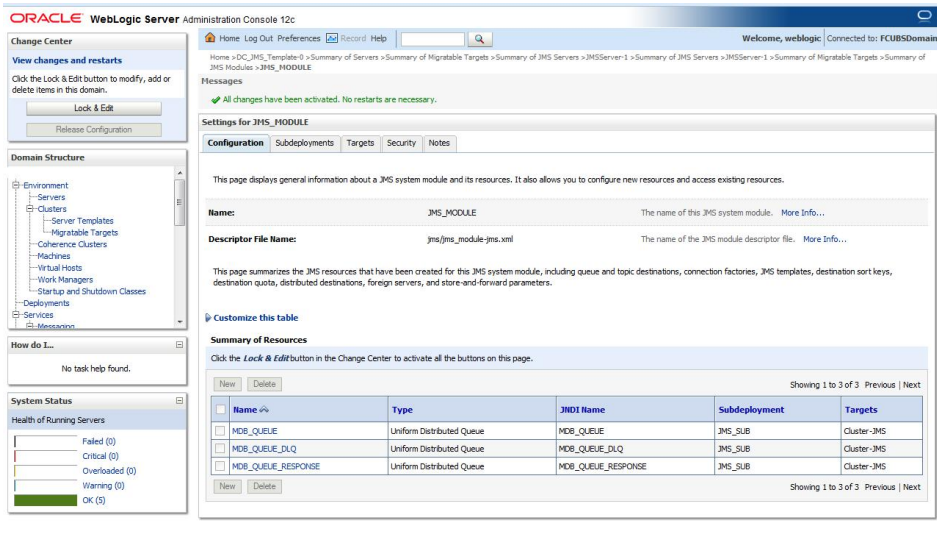This screenshot has height=541, width=937.
Task: Collapse the Services tree node
Action: pyautogui.click(x=17, y=314)
